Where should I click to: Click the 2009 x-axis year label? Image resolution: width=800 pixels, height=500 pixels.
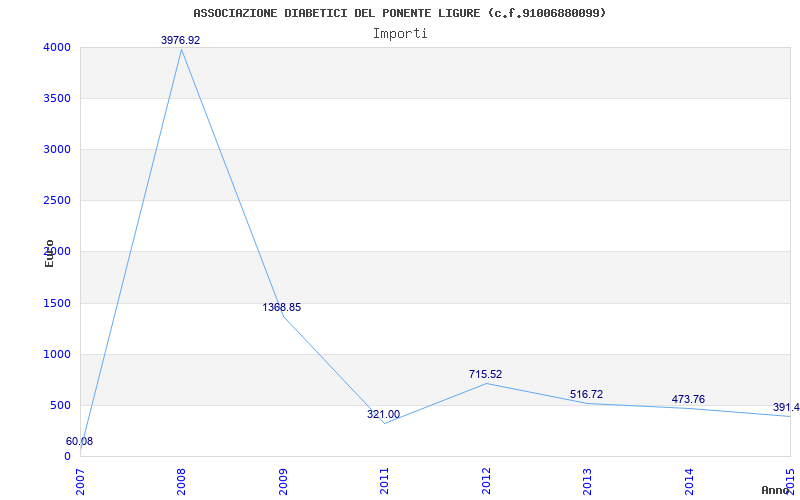pyautogui.click(x=283, y=481)
